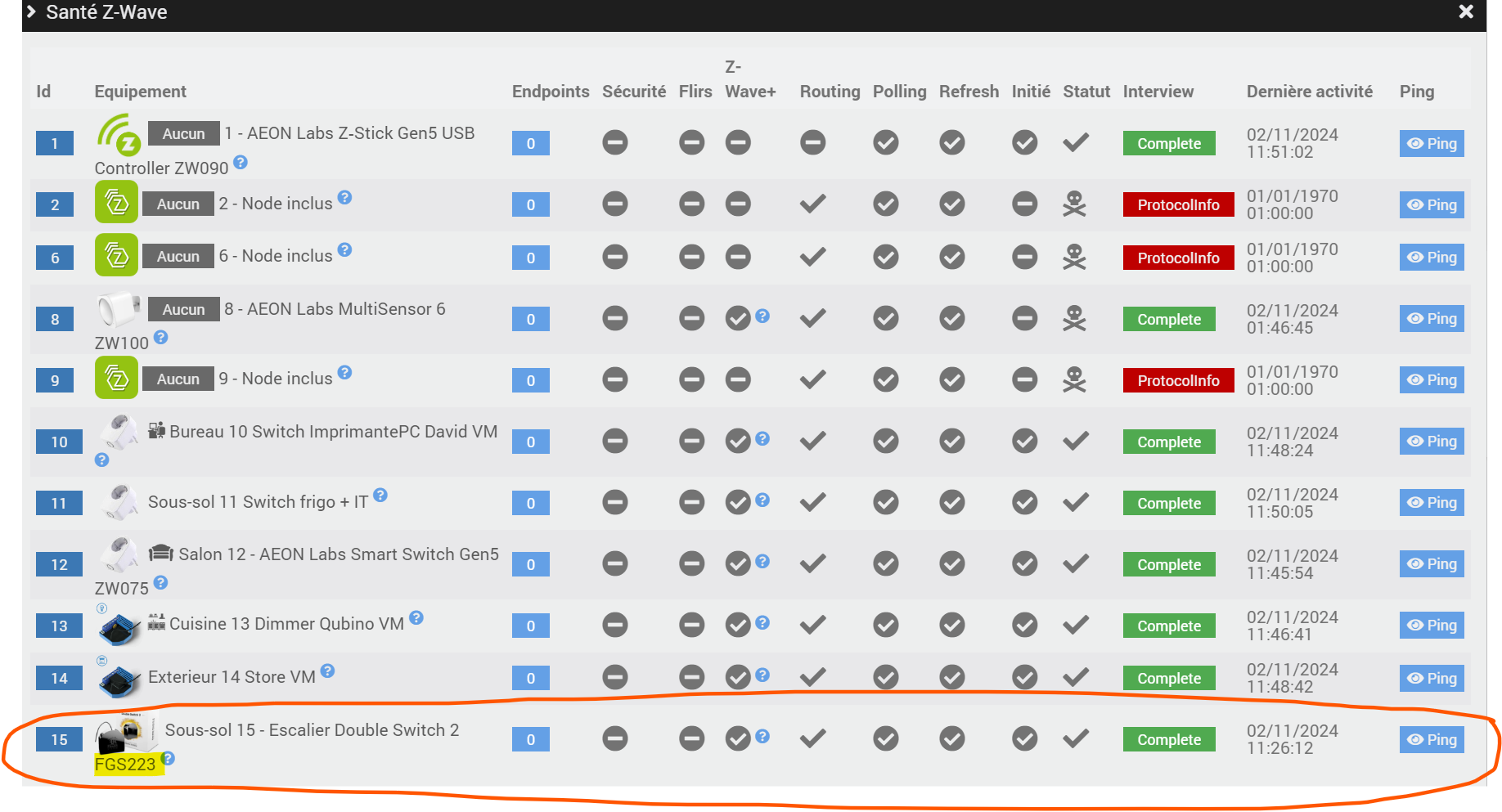
Task: Click Sécurité minus icon for node 1
Action: (615, 143)
